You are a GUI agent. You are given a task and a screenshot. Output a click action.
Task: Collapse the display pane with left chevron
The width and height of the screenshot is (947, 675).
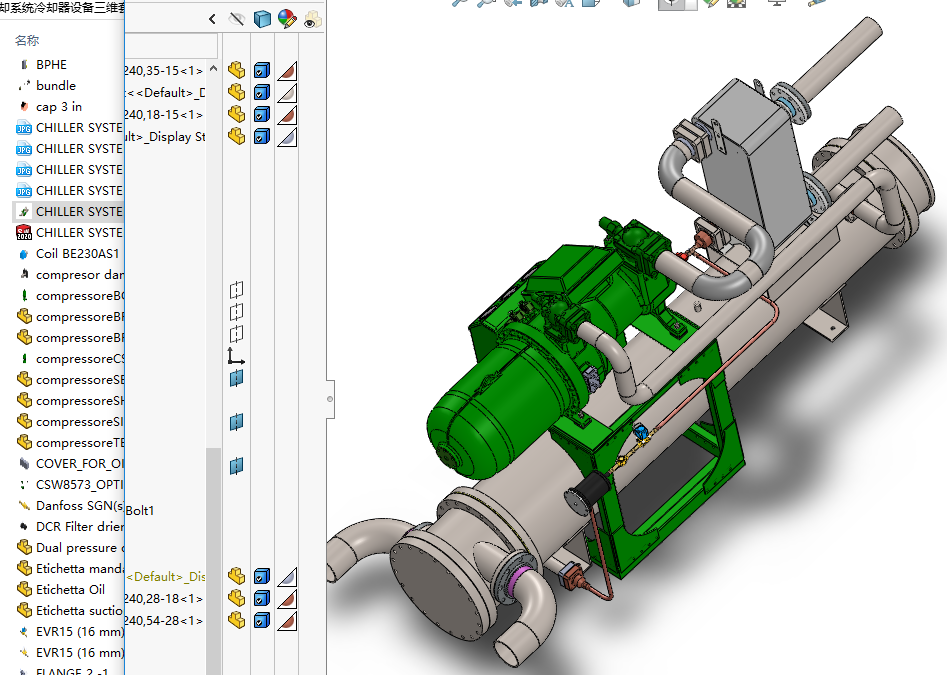point(212,19)
